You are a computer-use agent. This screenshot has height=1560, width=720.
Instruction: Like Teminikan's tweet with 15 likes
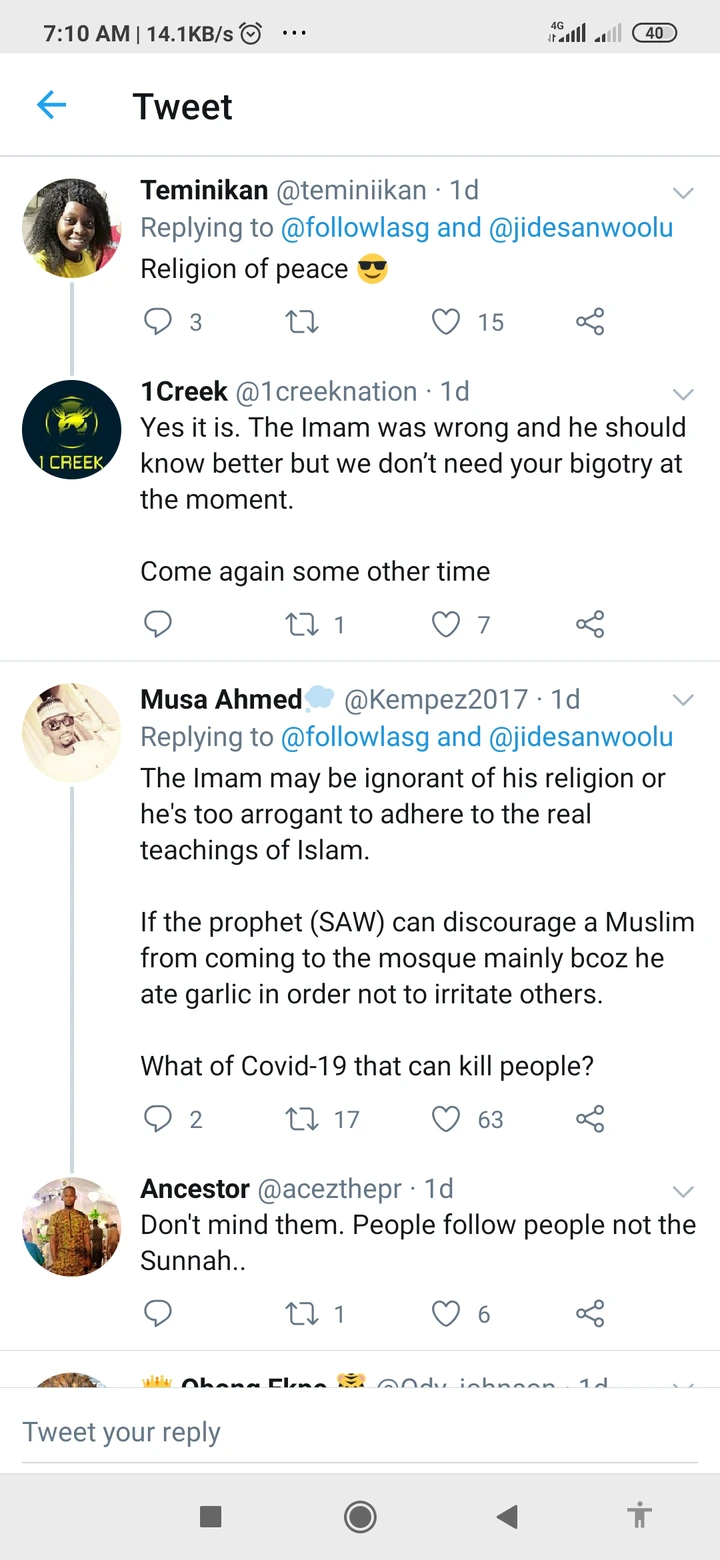pos(446,321)
